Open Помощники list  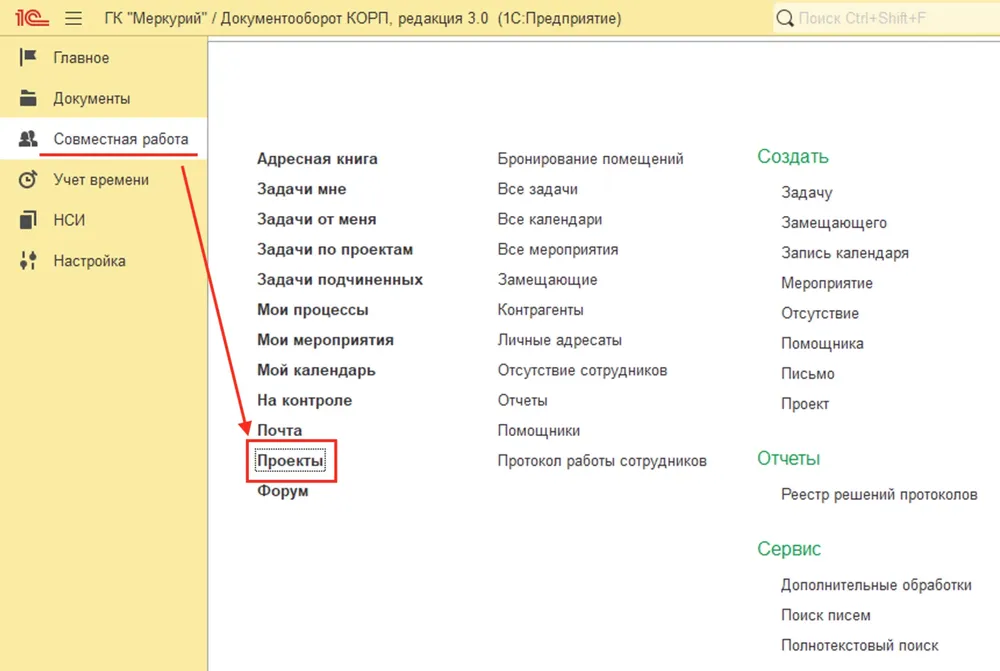[539, 431]
